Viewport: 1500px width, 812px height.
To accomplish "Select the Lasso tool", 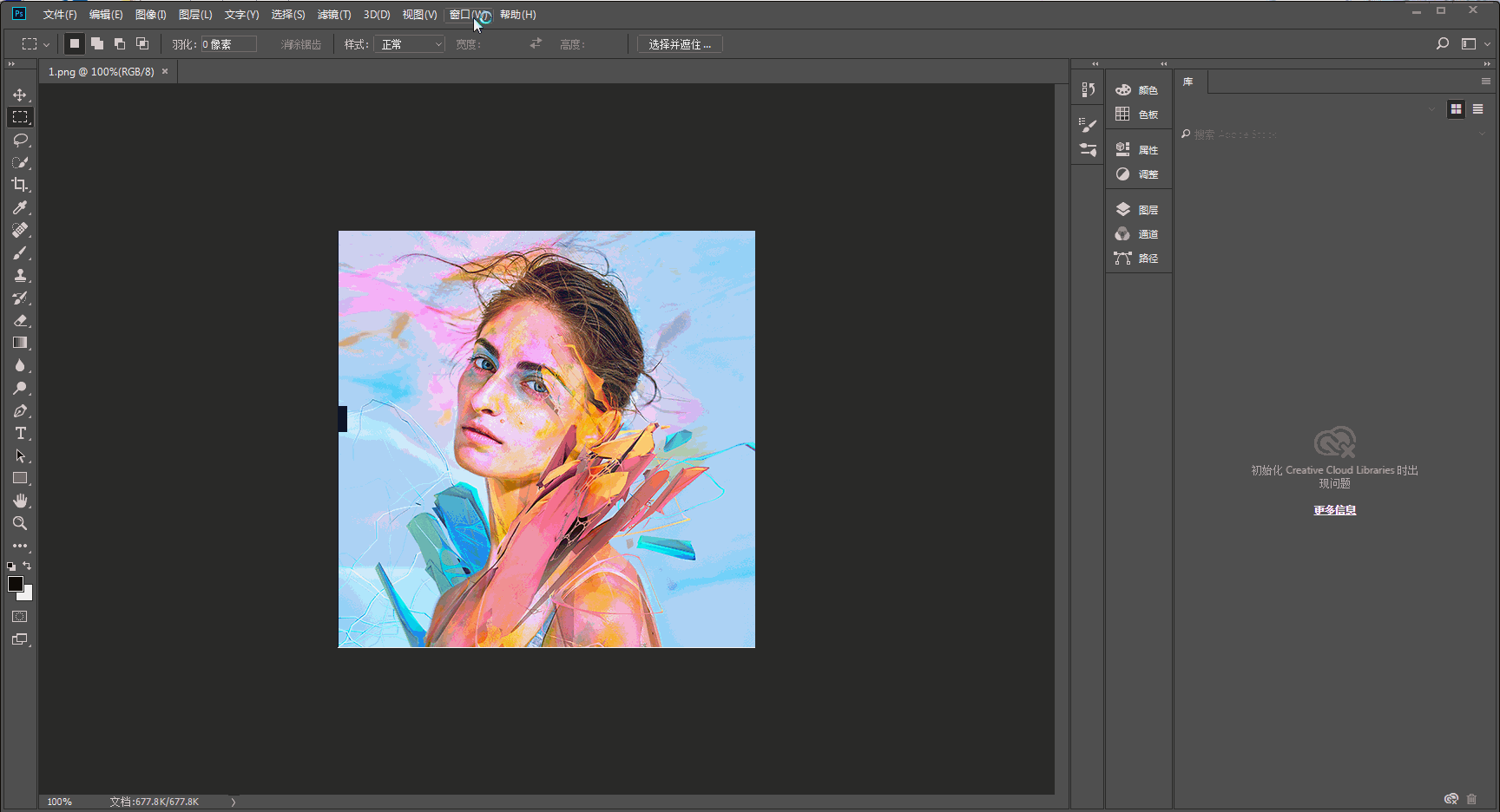I will coord(19,140).
